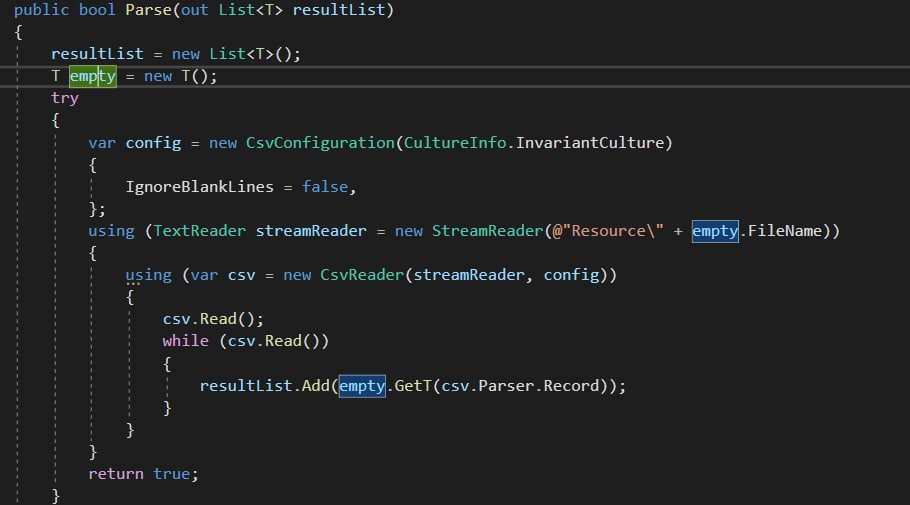This screenshot has width=910, height=505.
Task: Click the 'out' parameter modifier
Action: pos(194,10)
